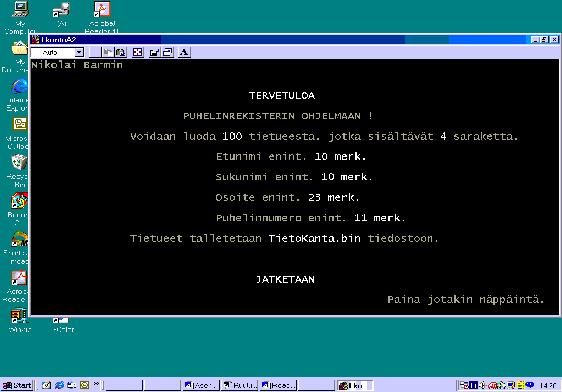The height and width of the screenshot is (392, 562).
Task: Click the first quick launch icon beside Start
Action: 47,385
